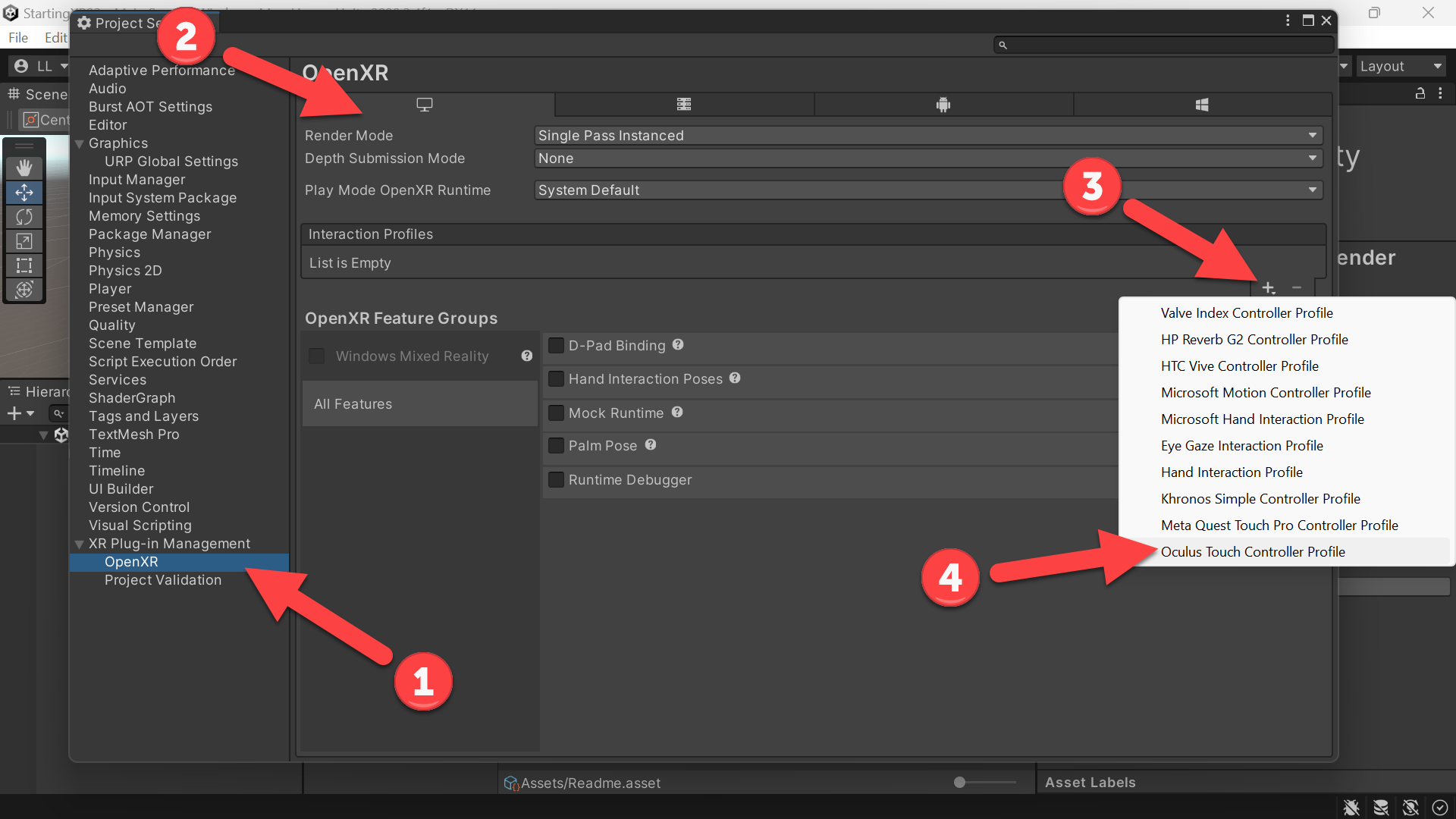Collapse the Graphics tree section
This screenshot has width=1456, height=819.
click(x=79, y=143)
